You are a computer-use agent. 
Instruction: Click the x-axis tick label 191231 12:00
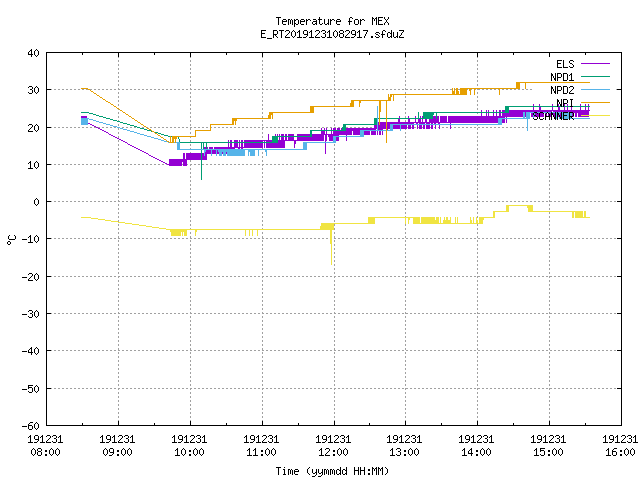click(333, 446)
